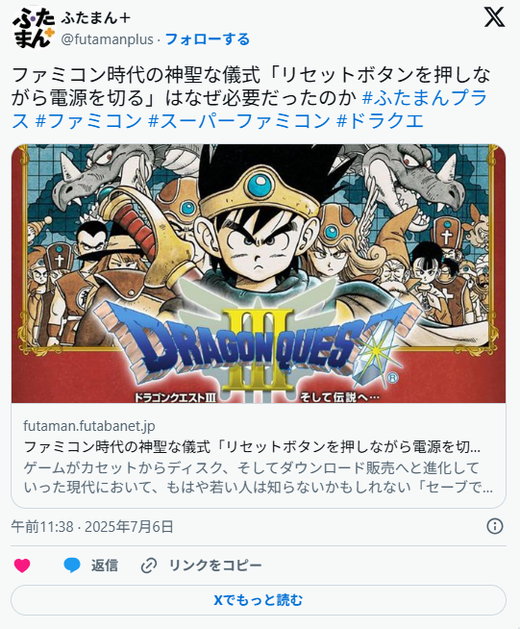Open the article headline in link card
Image resolution: width=520 pixels, height=629 pixels.
click(x=252, y=446)
